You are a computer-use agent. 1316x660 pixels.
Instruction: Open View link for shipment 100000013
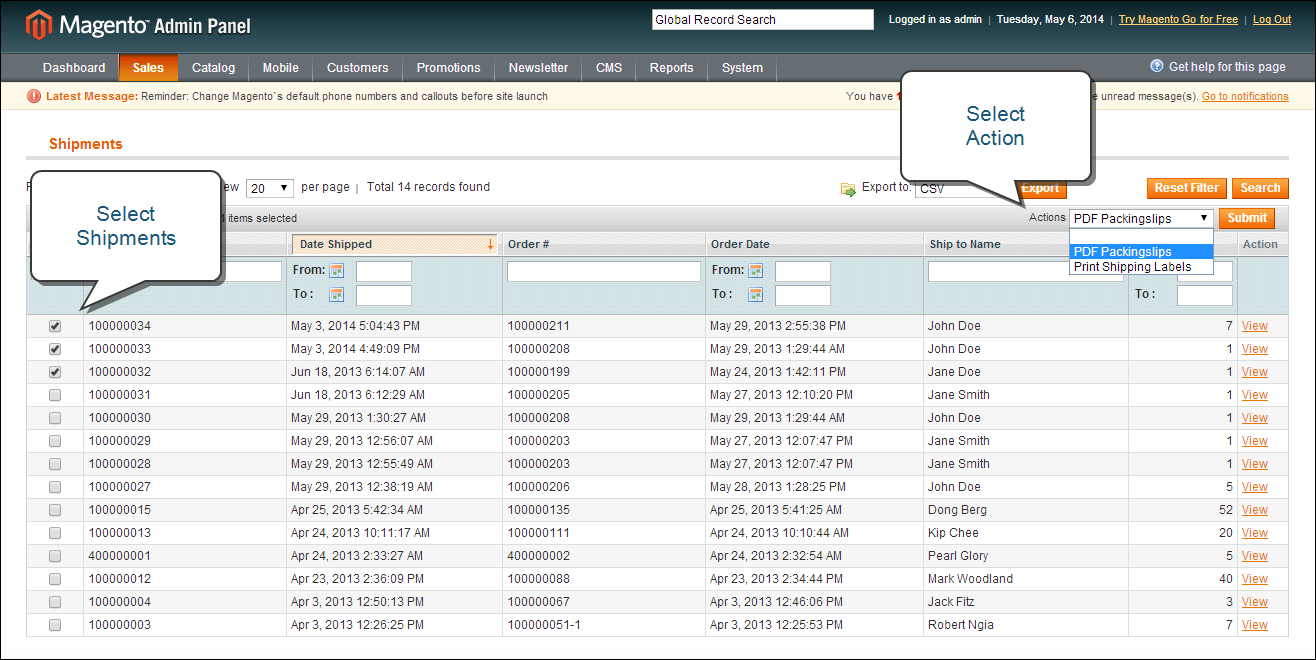click(1254, 533)
